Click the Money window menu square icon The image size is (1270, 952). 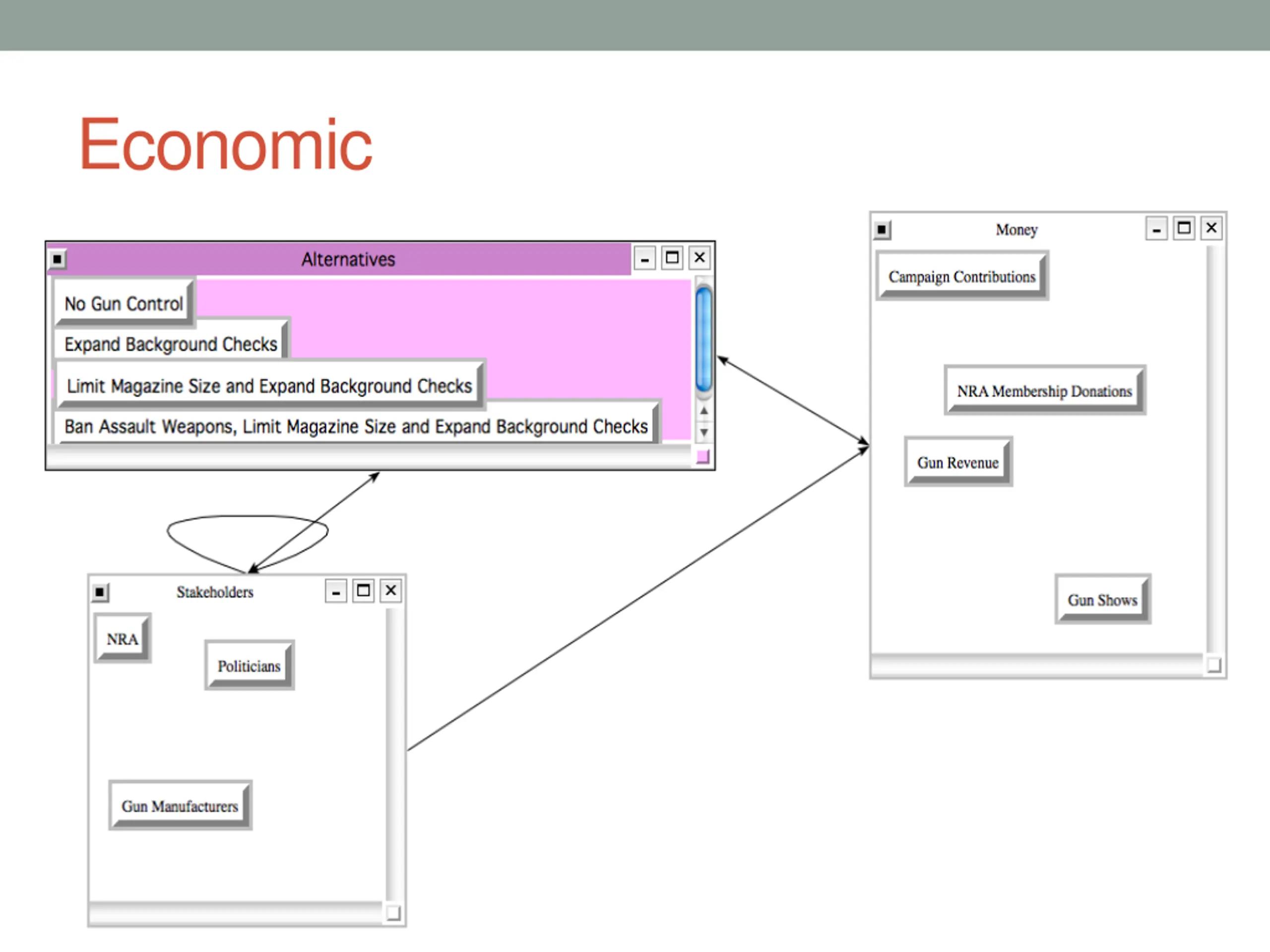(882, 230)
